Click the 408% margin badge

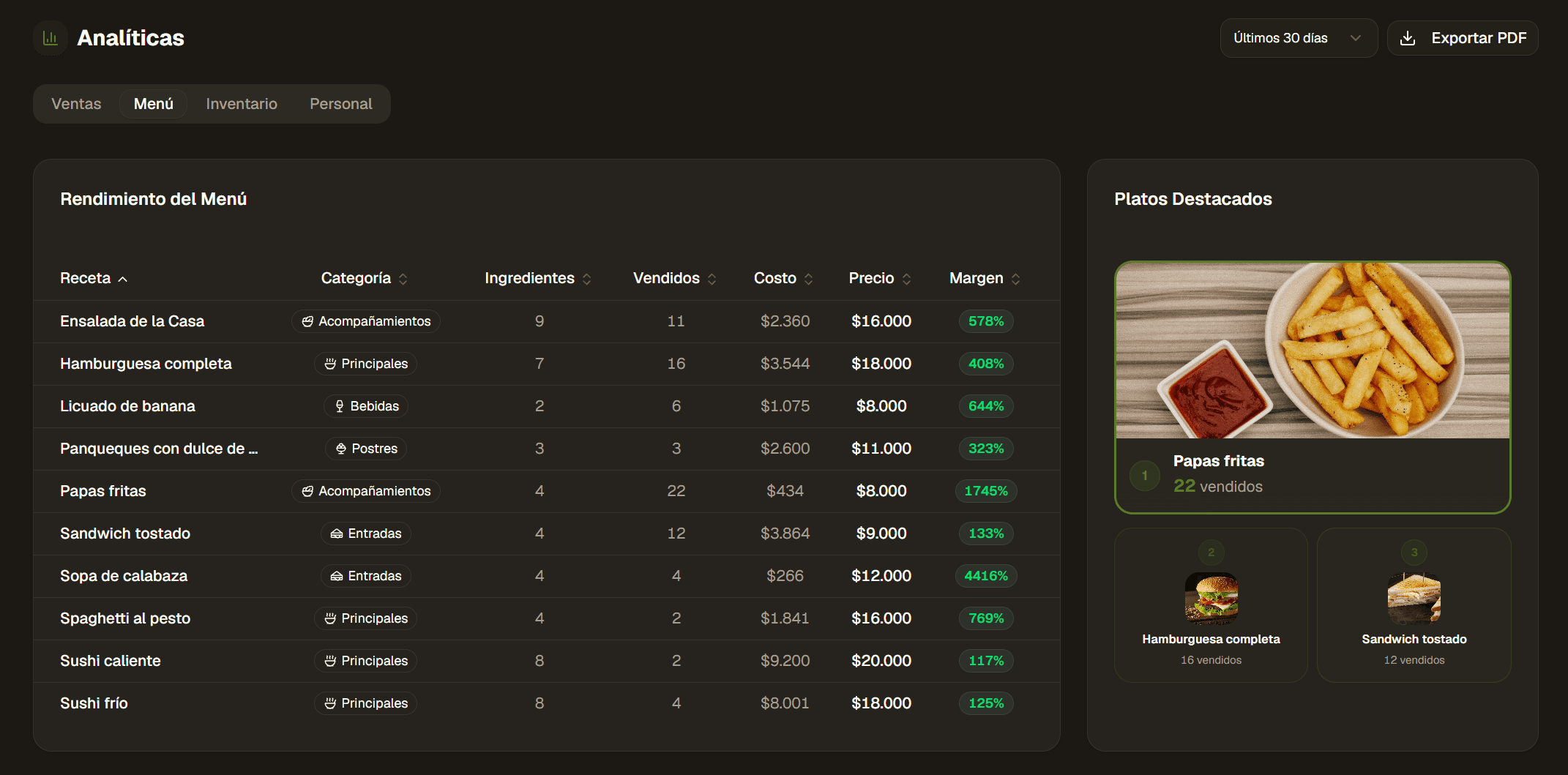[986, 364]
